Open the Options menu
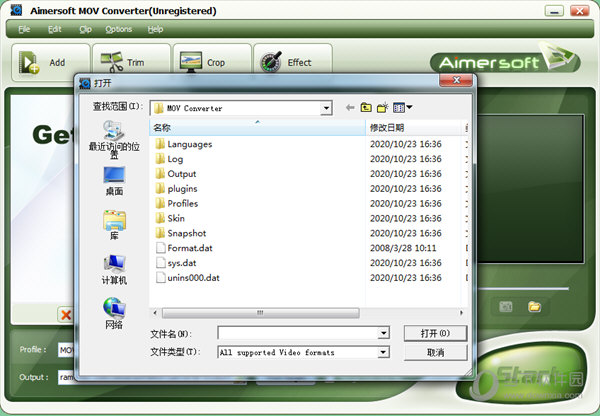The width and height of the screenshot is (600, 416). coord(119,29)
